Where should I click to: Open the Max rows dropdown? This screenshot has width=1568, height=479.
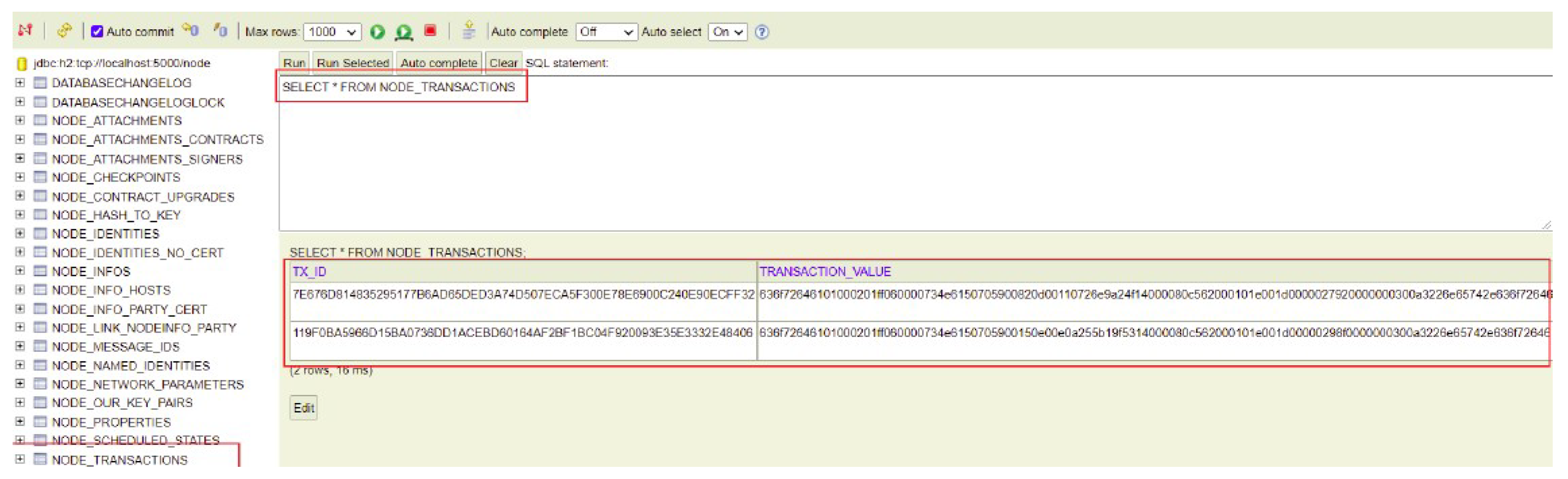point(332,31)
